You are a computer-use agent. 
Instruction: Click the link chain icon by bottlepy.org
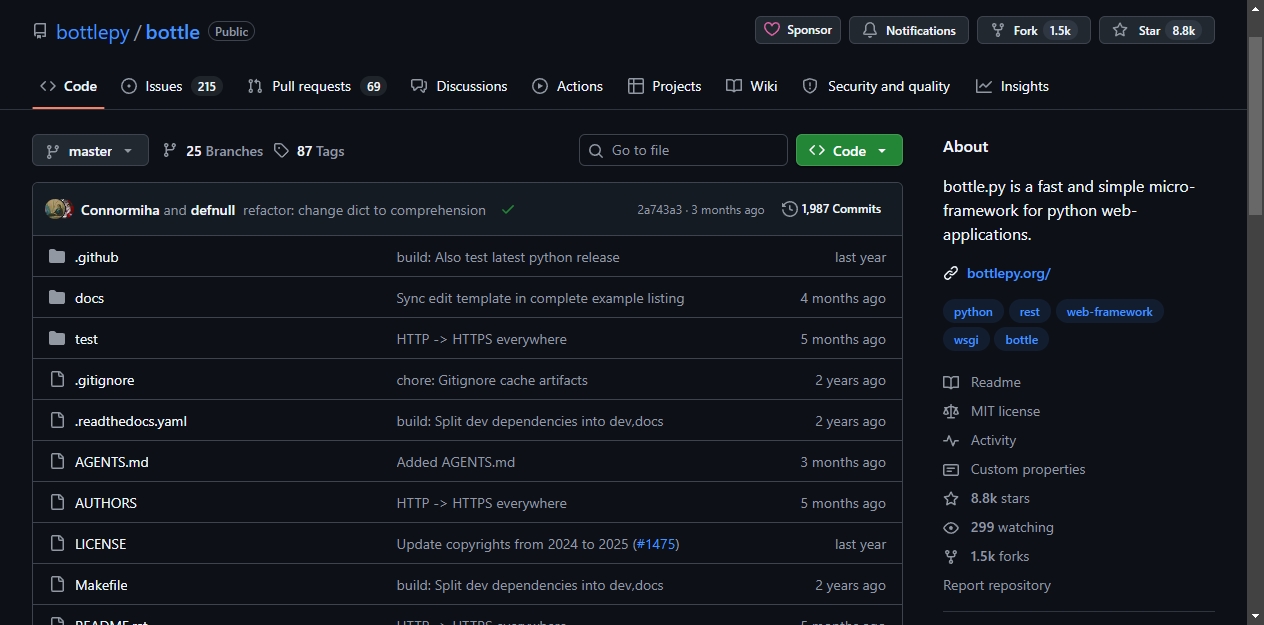point(951,273)
